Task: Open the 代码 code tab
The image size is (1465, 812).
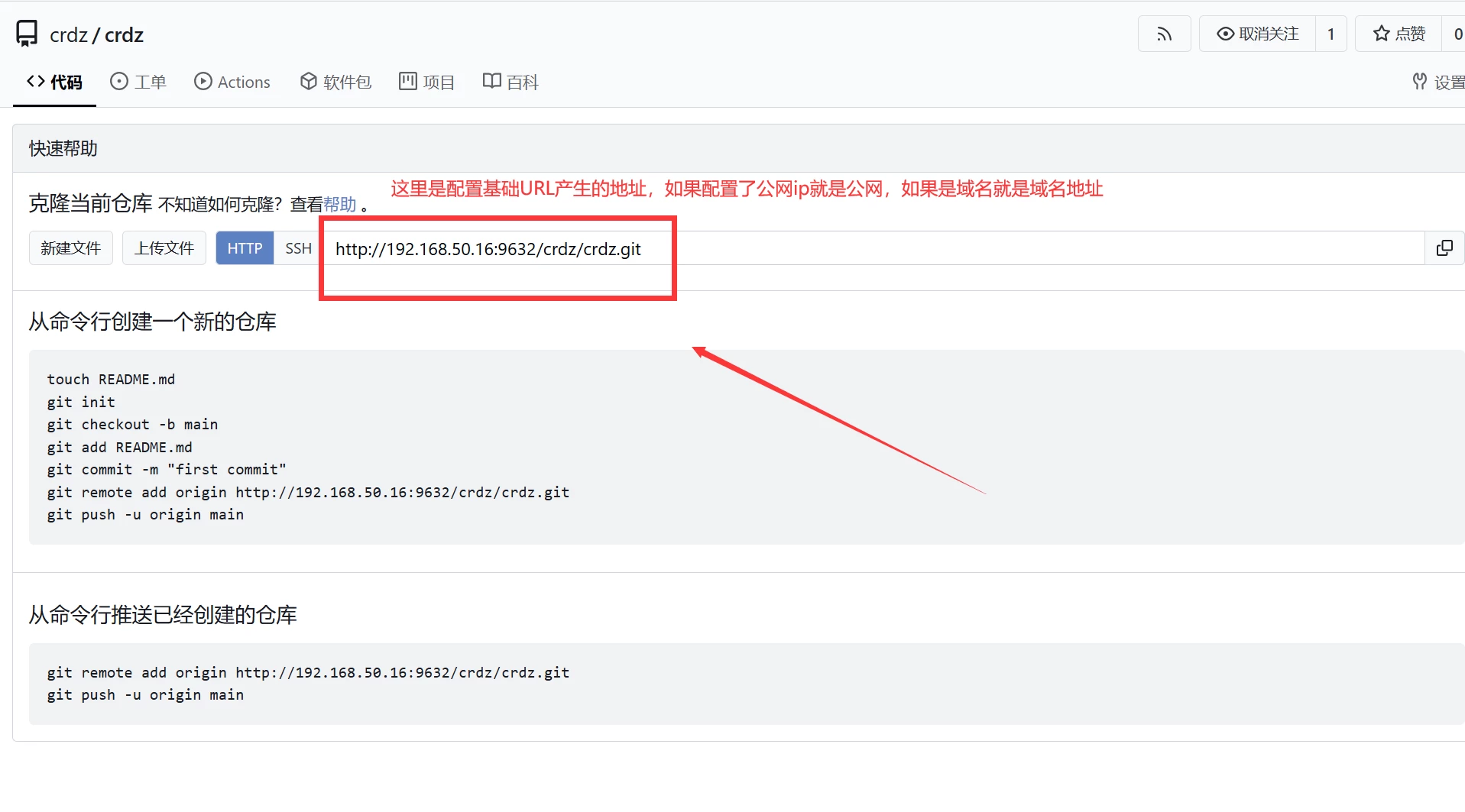Action: pyautogui.click(x=54, y=82)
